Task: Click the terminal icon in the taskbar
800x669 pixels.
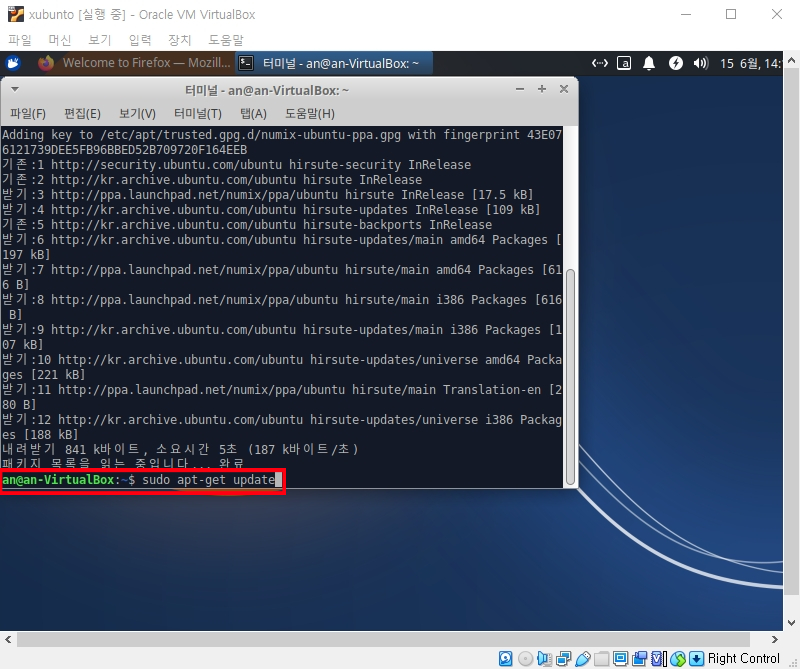Action: [x=246, y=63]
